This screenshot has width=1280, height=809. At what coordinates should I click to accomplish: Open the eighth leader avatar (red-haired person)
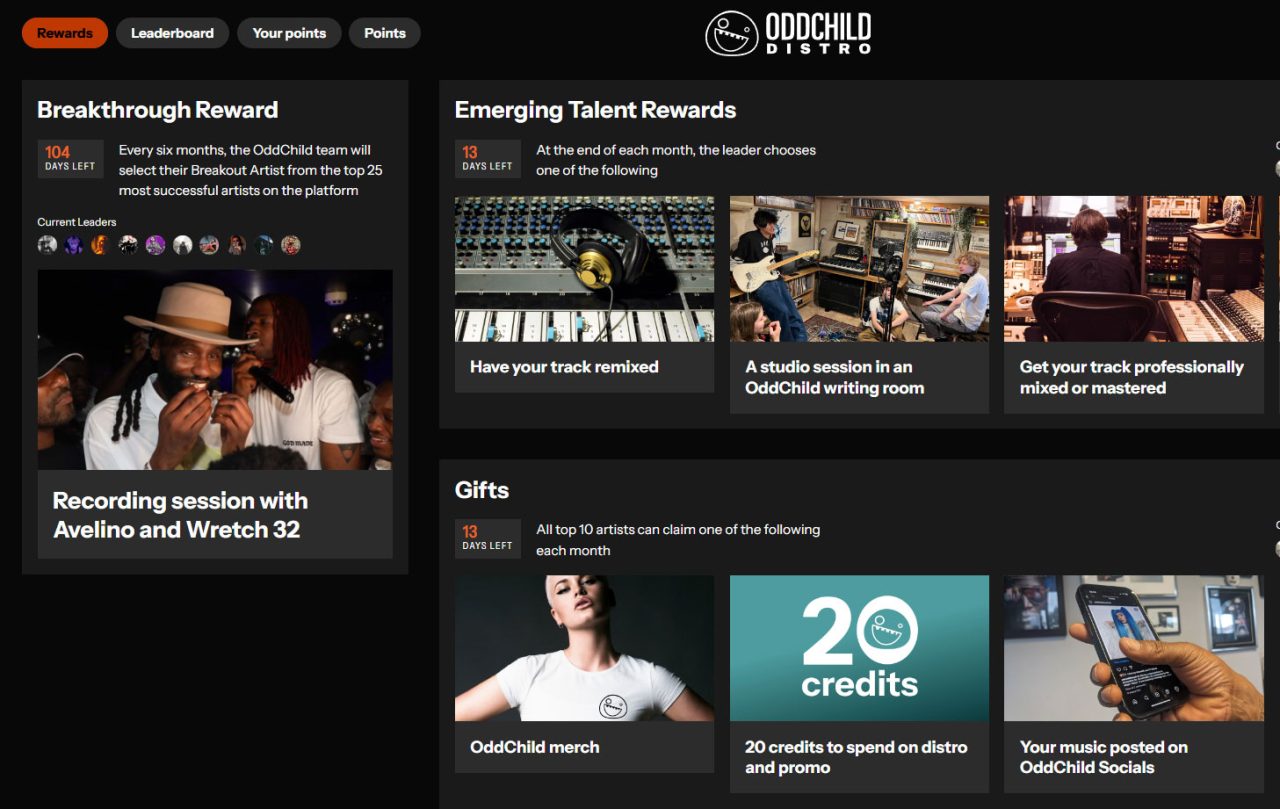click(x=236, y=245)
